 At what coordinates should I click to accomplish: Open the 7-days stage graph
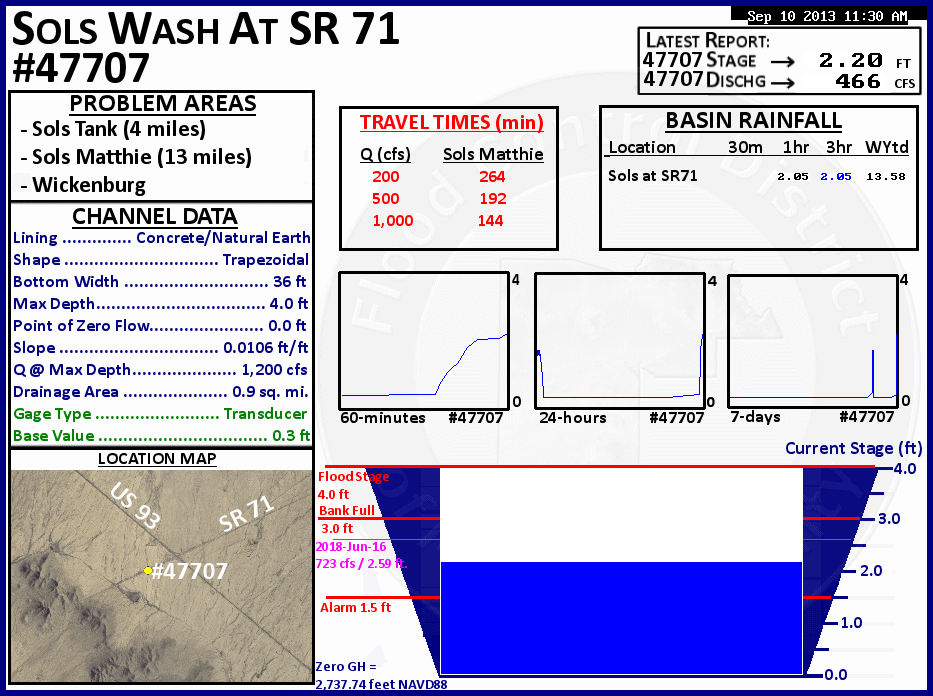coord(812,339)
